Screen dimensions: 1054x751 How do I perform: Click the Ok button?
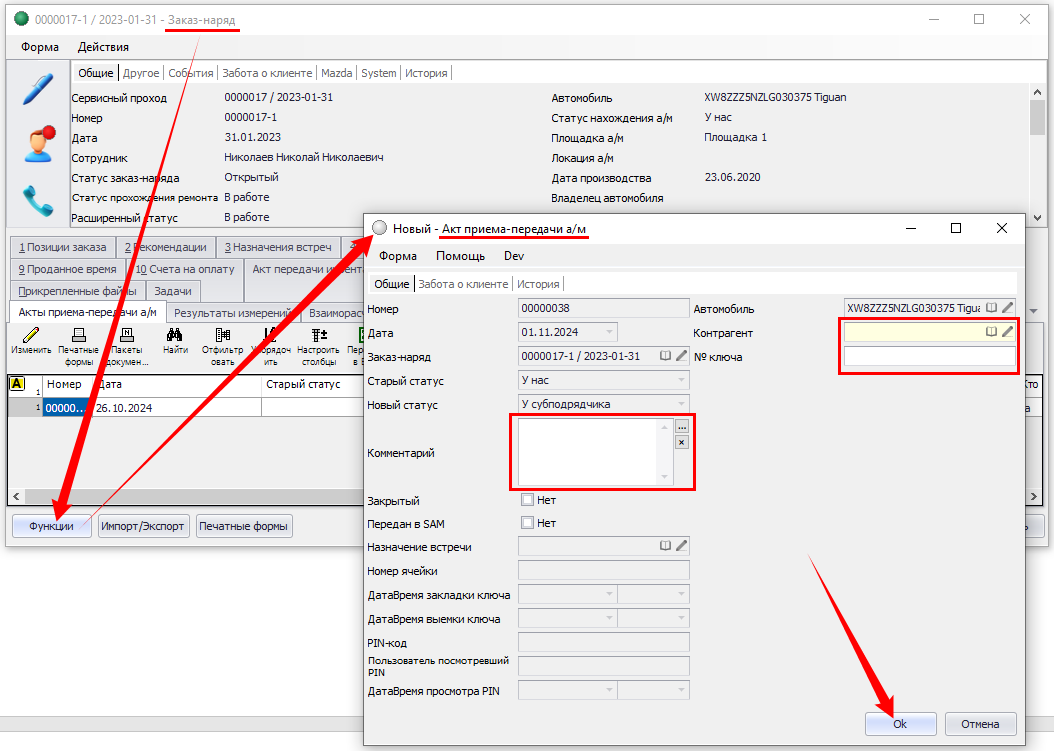click(x=900, y=724)
